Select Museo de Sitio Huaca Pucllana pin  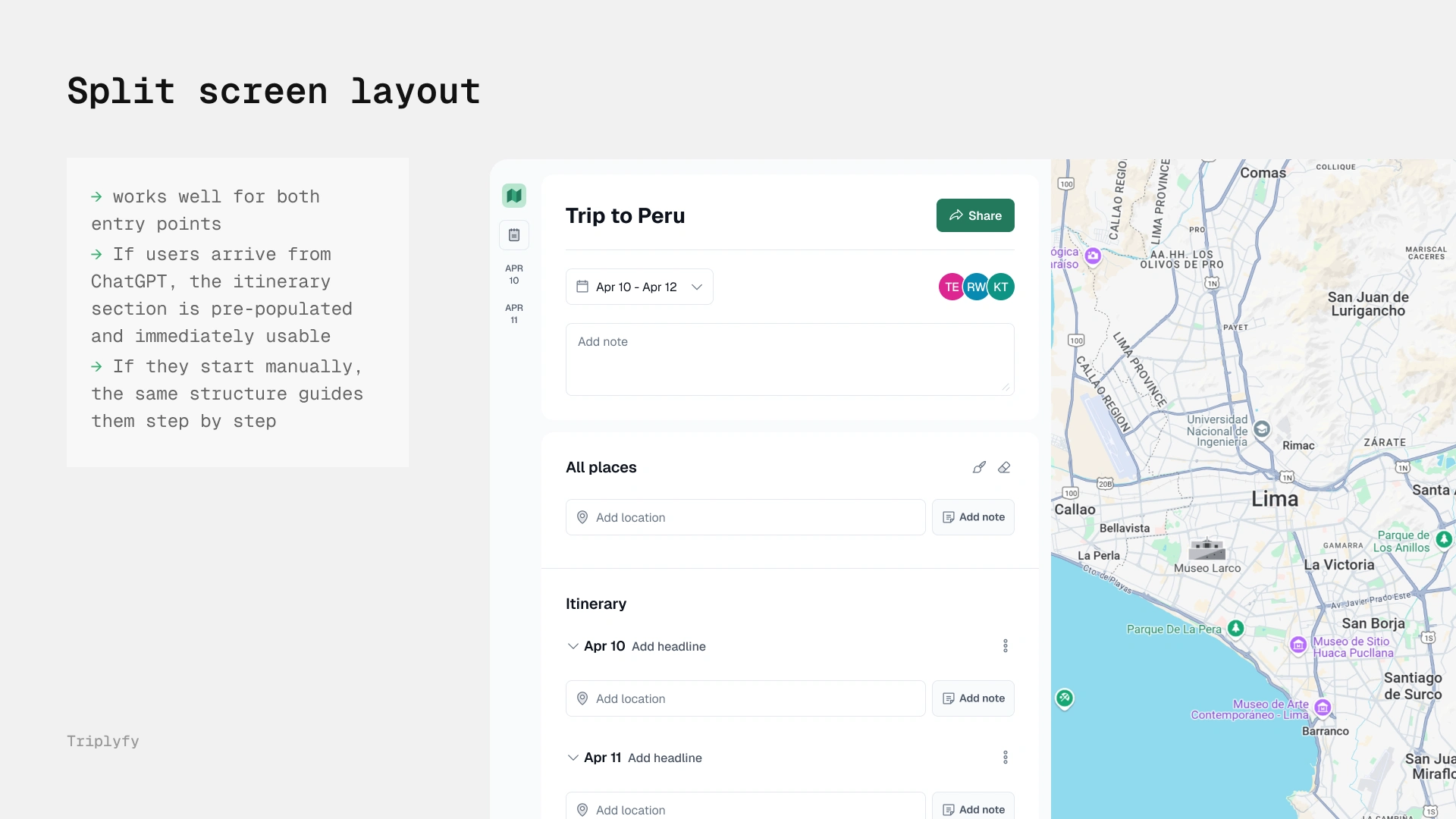coord(1298,645)
